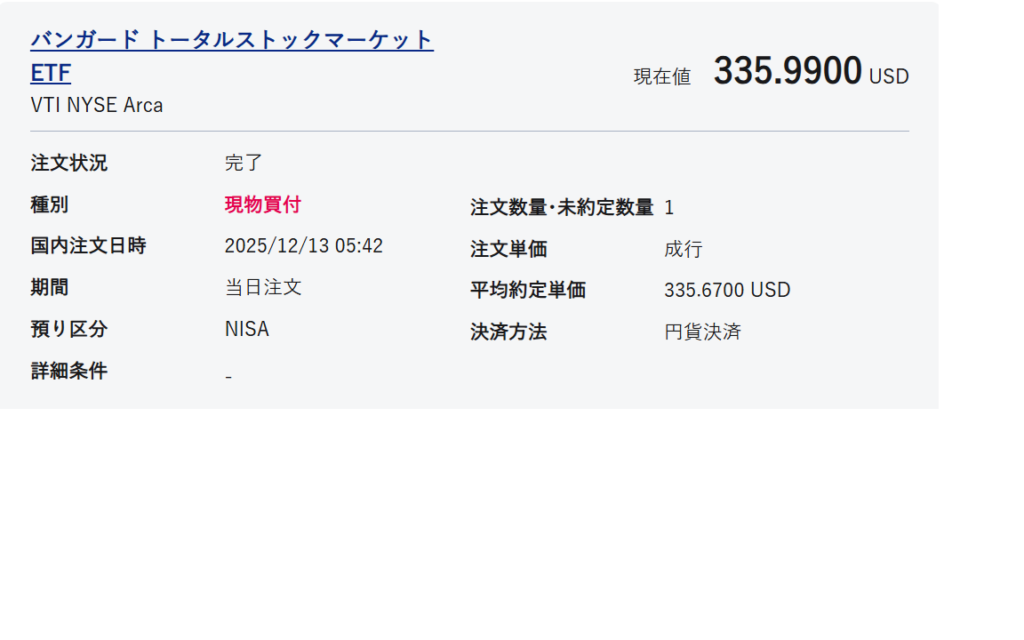Image resolution: width=1024 pixels, height=640 pixels.
Task: Click the 注文数量・未約定数量 label
Action: tap(562, 208)
